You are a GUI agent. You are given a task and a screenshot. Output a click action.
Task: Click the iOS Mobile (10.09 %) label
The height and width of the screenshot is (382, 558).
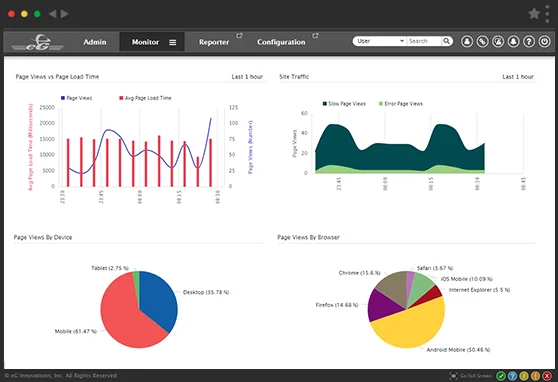click(467, 279)
